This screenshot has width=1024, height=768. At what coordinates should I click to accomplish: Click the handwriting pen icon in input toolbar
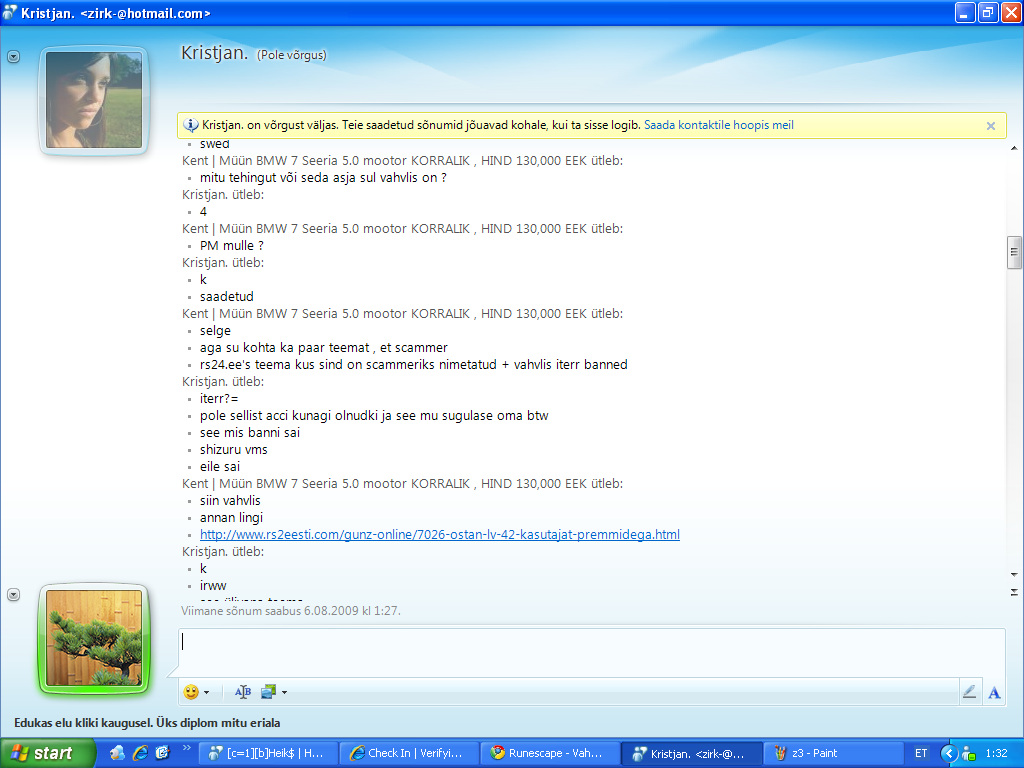[968, 692]
